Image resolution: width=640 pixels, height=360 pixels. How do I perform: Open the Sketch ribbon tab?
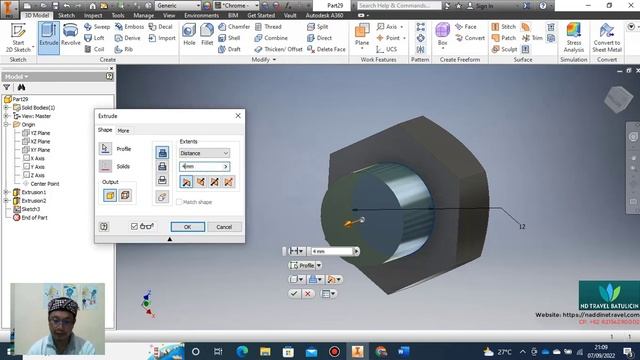(66, 16)
